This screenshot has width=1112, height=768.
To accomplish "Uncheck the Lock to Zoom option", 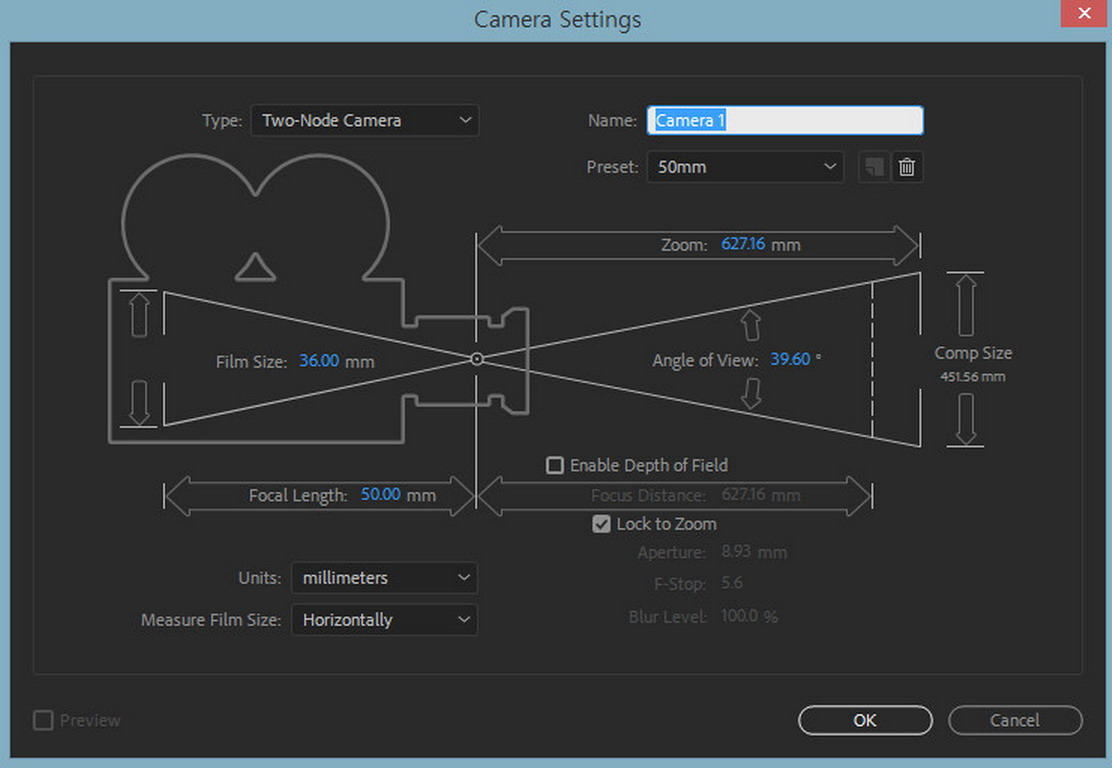I will [601, 524].
